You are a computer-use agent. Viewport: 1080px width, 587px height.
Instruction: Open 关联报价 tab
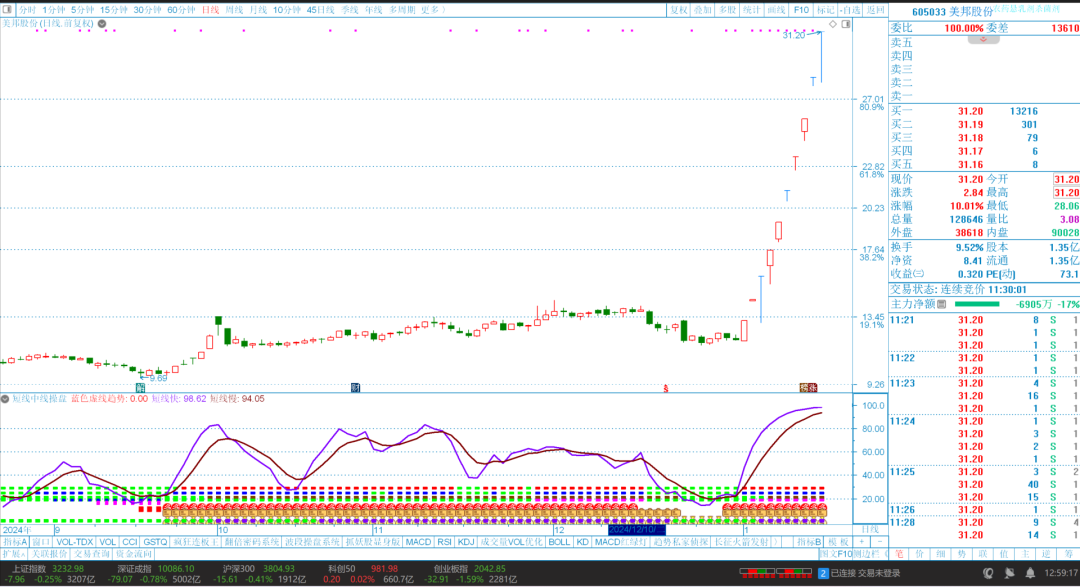coord(50,554)
